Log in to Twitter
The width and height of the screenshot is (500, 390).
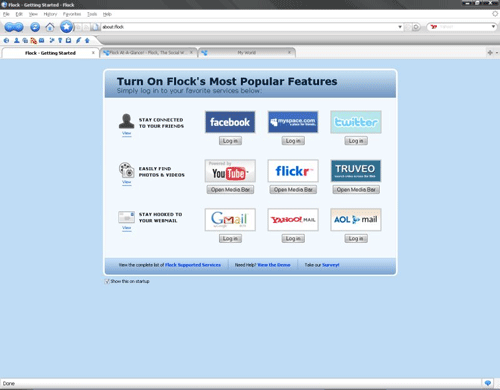pos(356,141)
